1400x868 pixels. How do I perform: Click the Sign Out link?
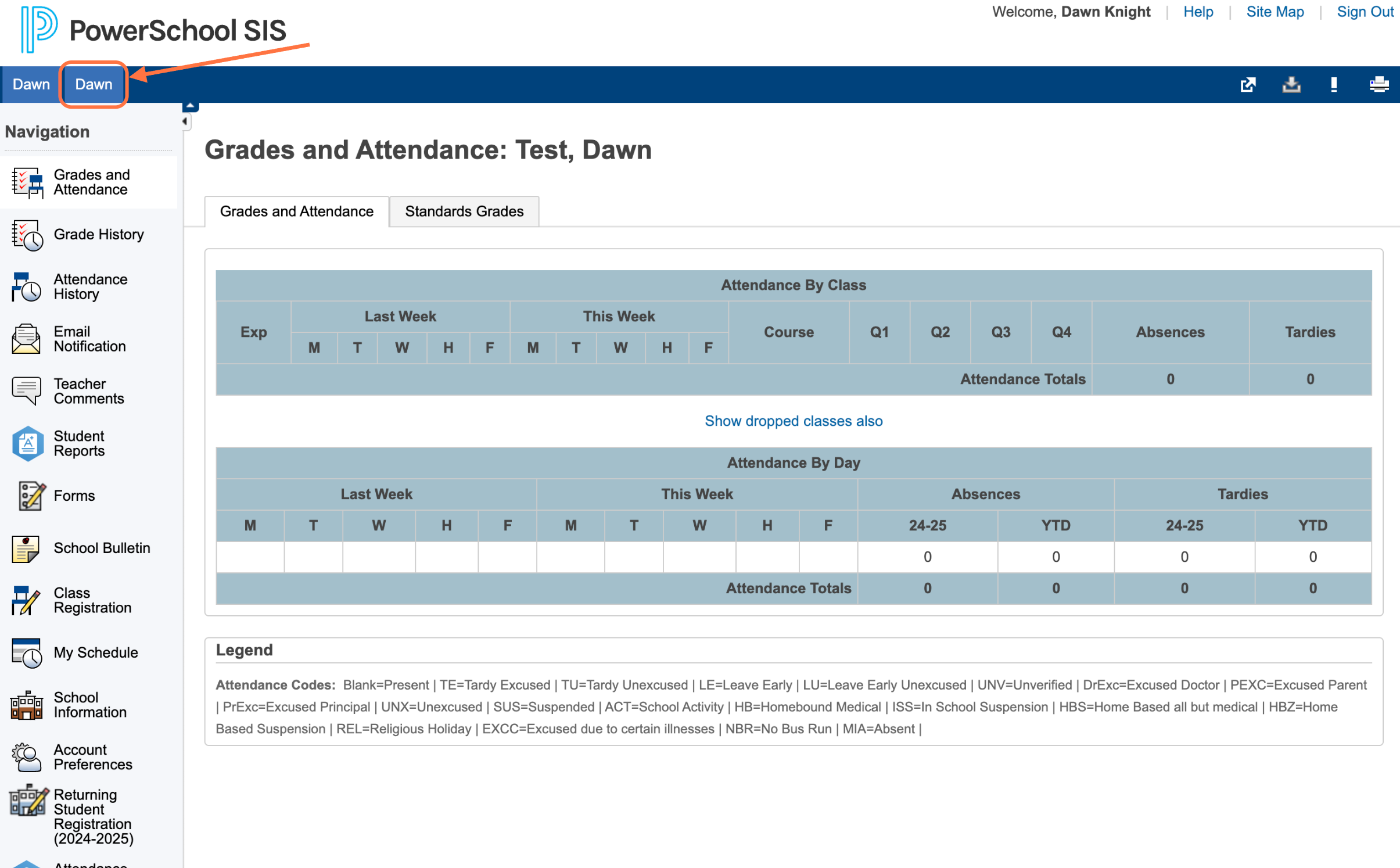click(1365, 12)
